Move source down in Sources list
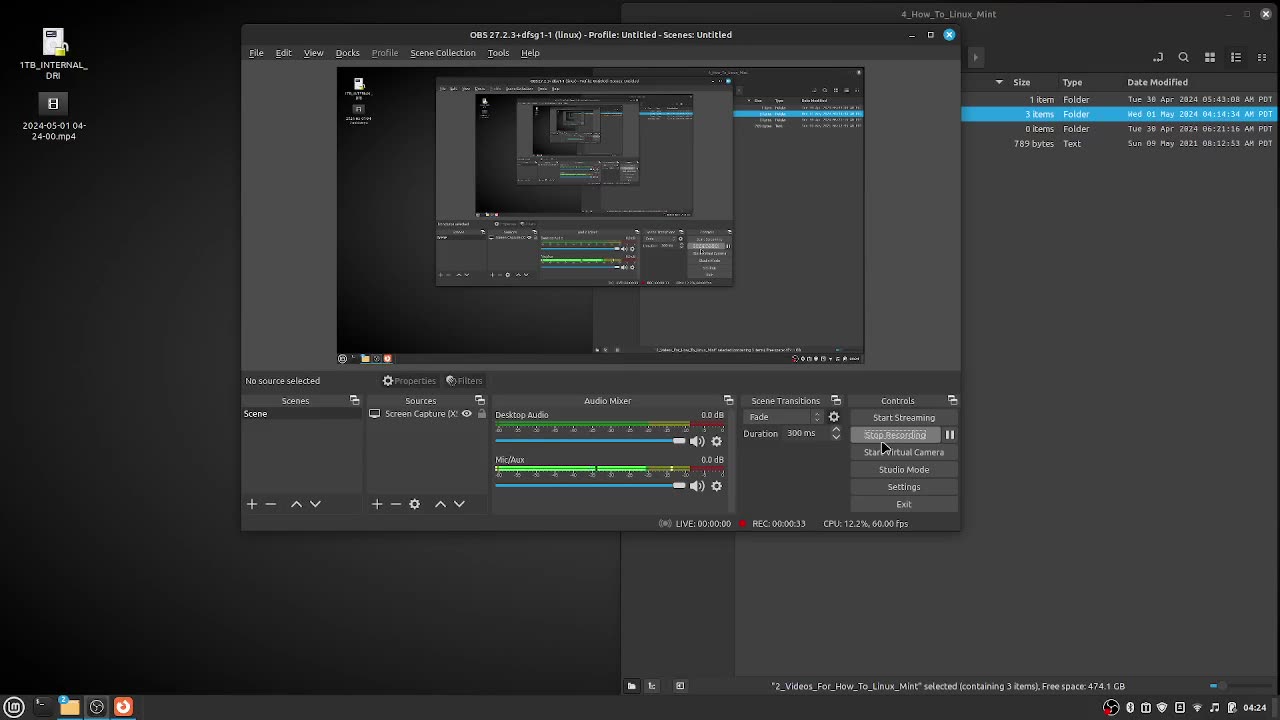Viewport: 1280px width, 720px height. pos(459,504)
